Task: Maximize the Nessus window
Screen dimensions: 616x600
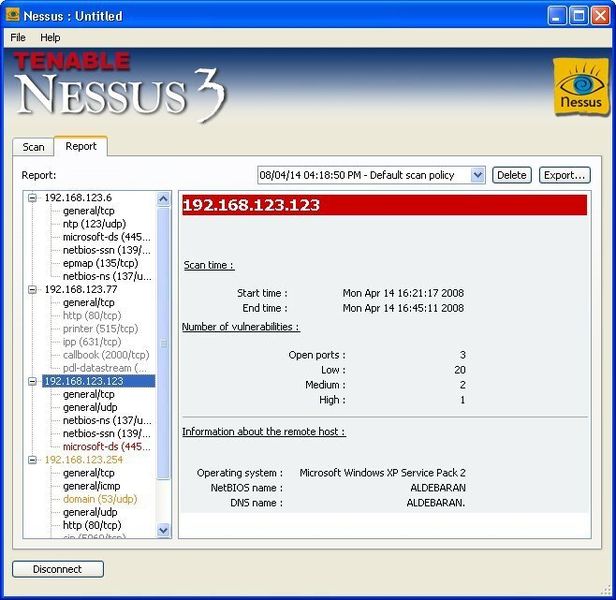Action: click(578, 16)
